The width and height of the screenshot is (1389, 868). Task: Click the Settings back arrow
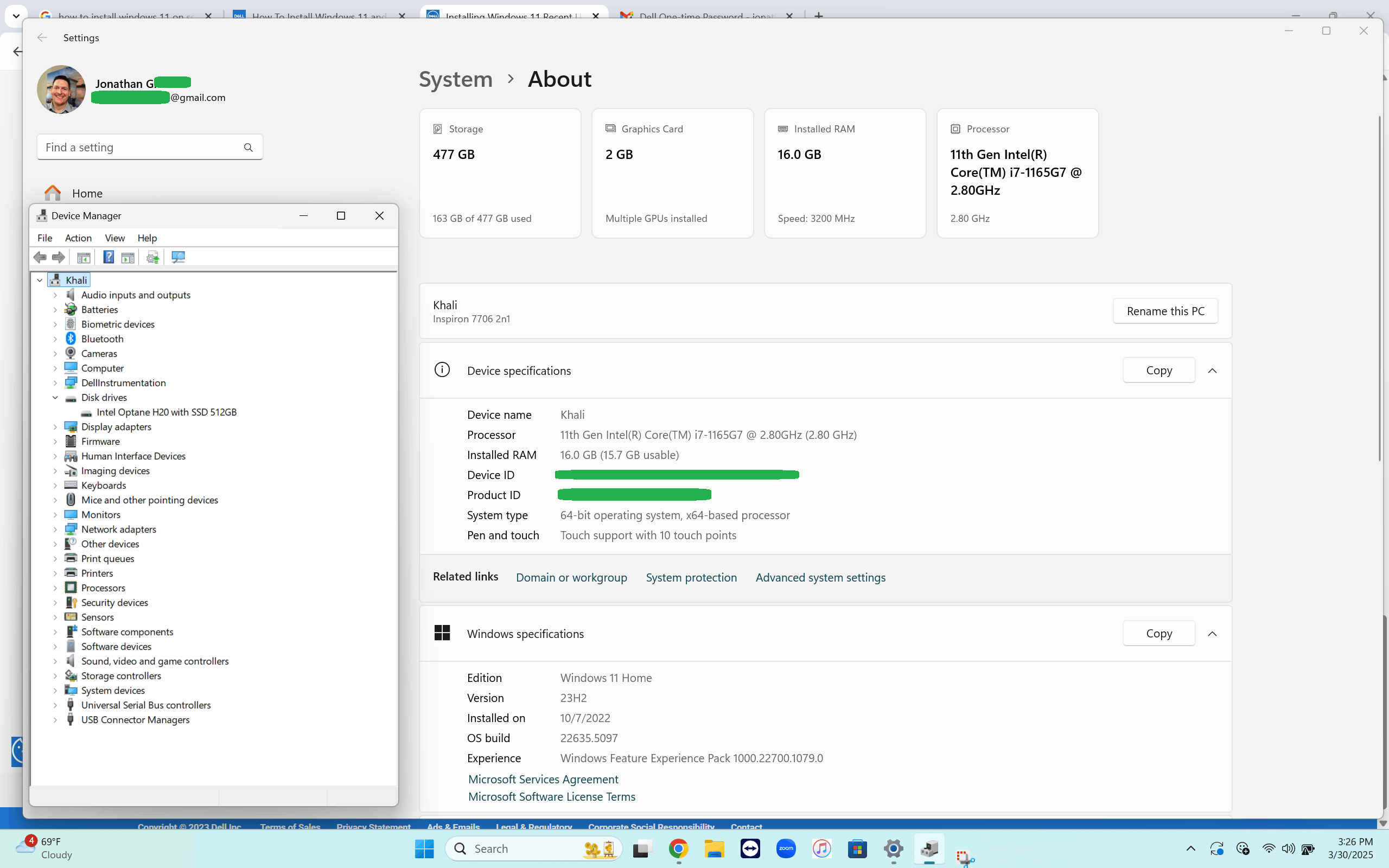click(42, 38)
